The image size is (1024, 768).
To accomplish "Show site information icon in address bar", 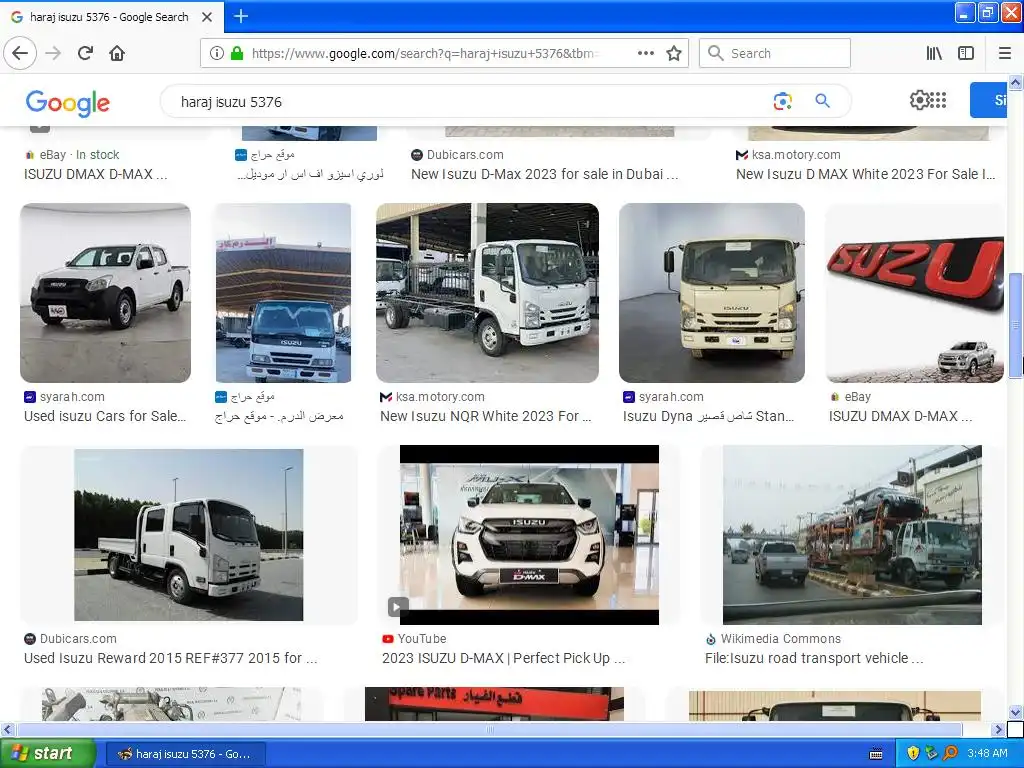I will pos(216,53).
